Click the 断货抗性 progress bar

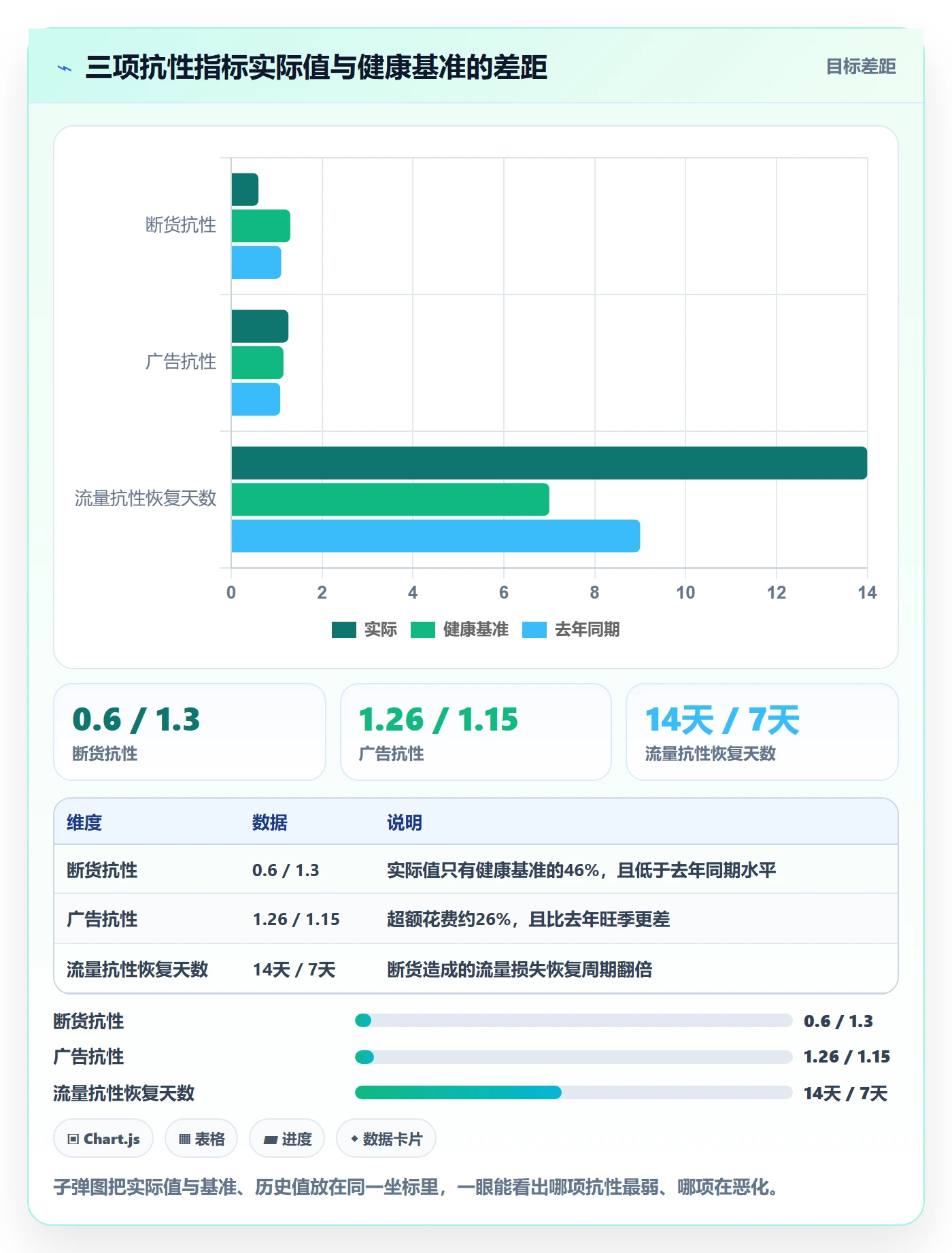(x=574, y=1020)
